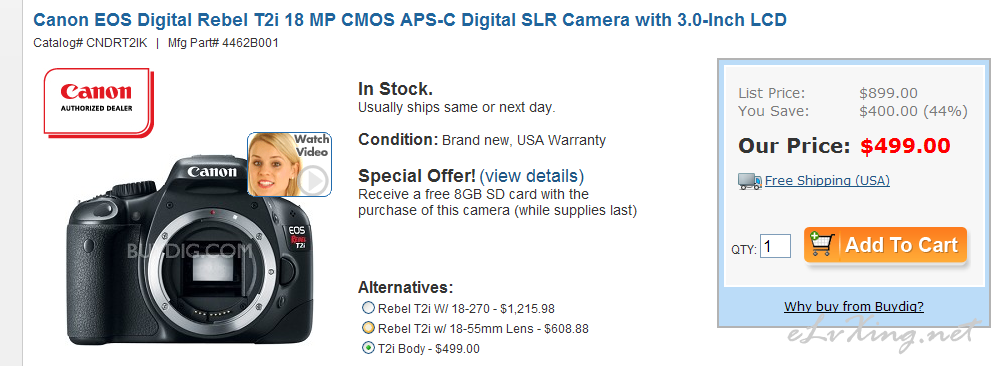Click the Canon EOS Rebel T2i product title
This screenshot has height=366, width=992.
(x=410, y=20)
